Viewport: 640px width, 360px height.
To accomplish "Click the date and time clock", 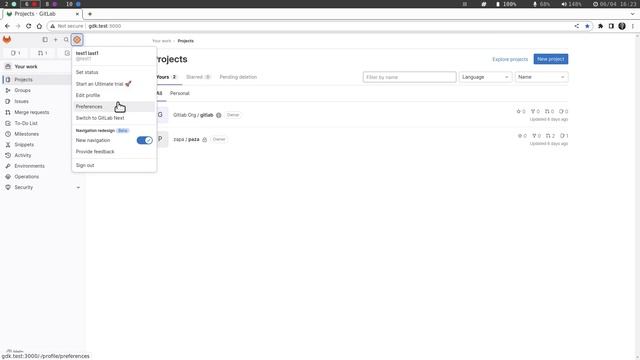I will [614, 4].
